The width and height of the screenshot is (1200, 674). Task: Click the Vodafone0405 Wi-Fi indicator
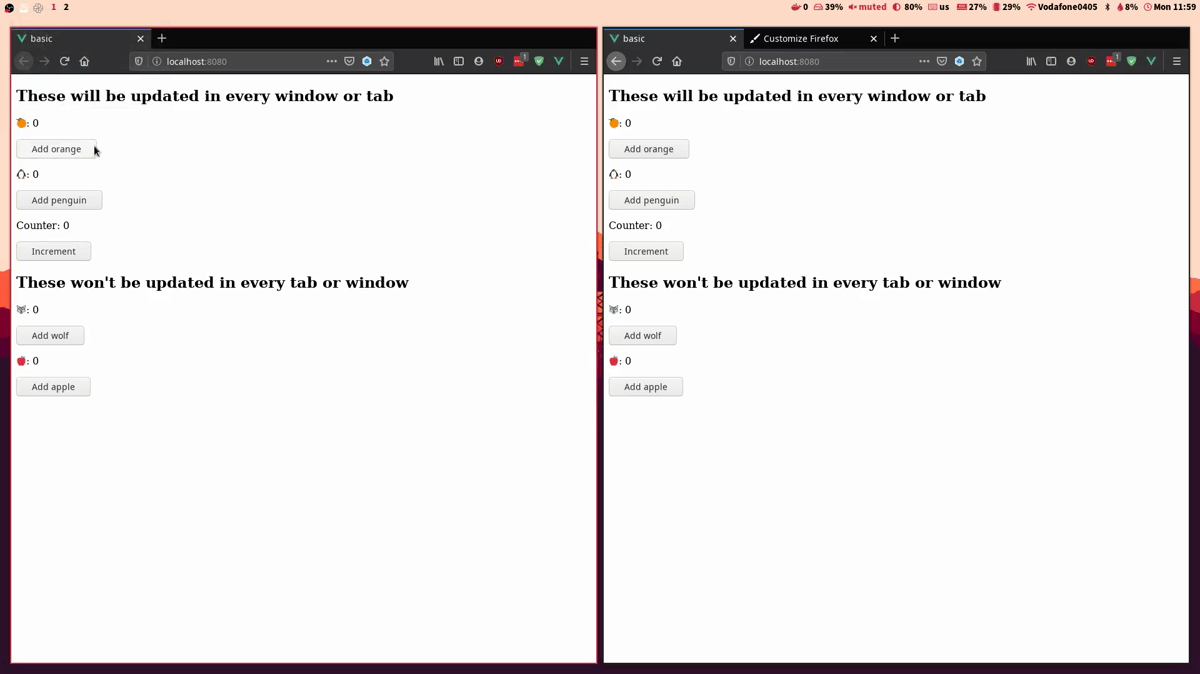pyautogui.click(x=1062, y=7)
